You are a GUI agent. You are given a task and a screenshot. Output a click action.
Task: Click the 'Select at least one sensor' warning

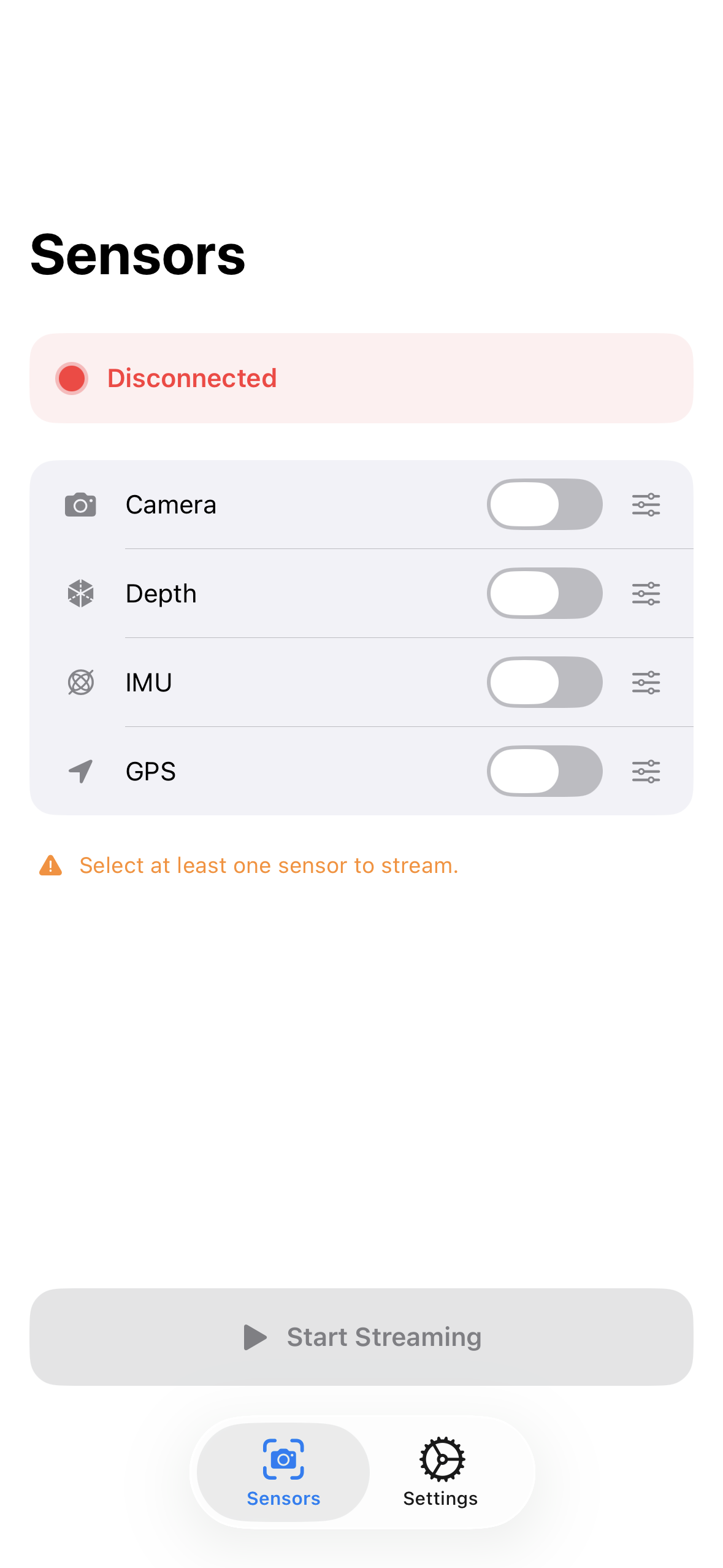pos(269,866)
